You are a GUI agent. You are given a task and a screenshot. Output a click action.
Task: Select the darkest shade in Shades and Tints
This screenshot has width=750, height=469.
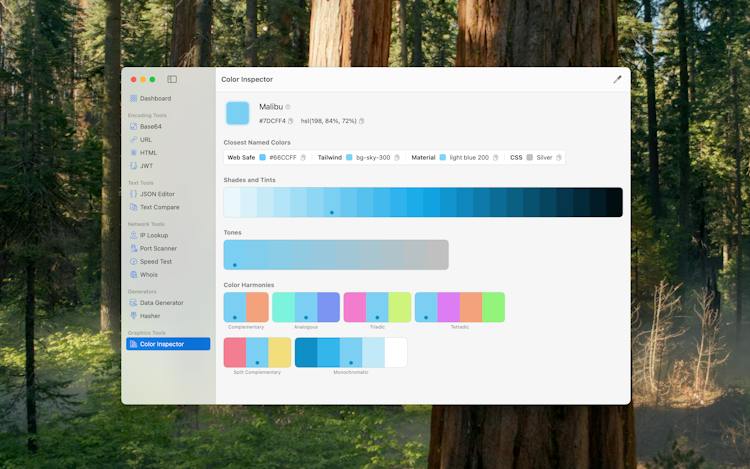pos(615,202)
